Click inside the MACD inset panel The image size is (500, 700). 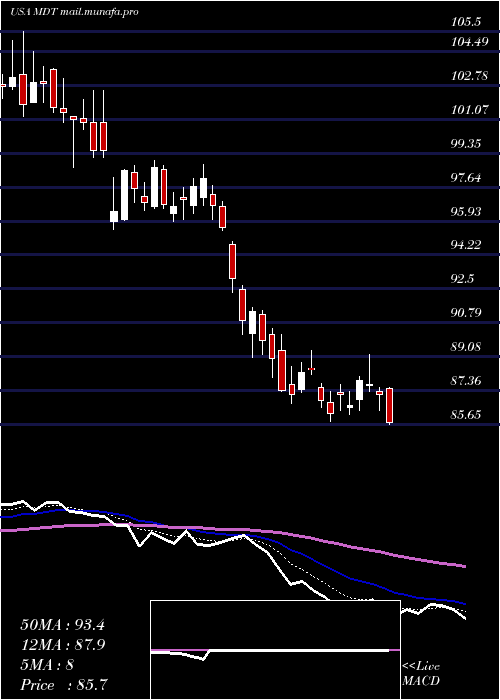pos(275,650)
